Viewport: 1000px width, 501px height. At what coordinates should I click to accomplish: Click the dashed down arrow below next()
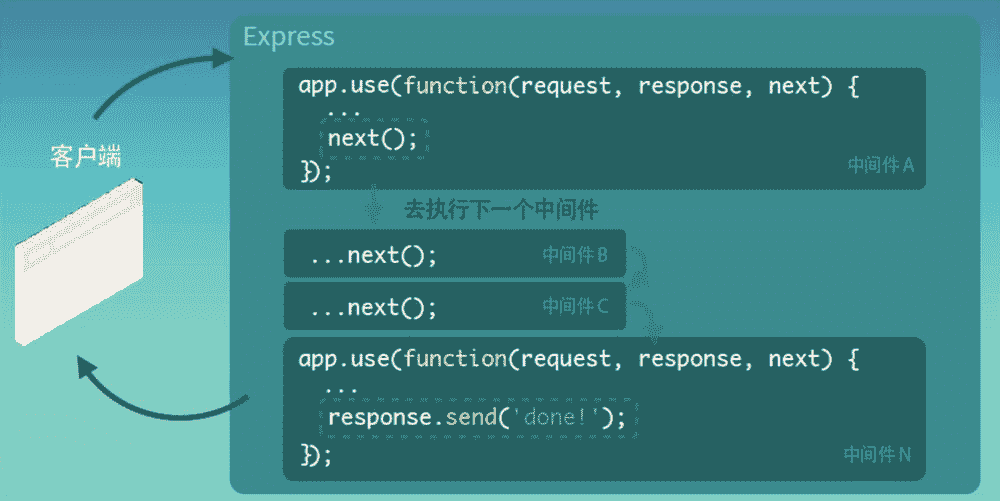point(374,207)
